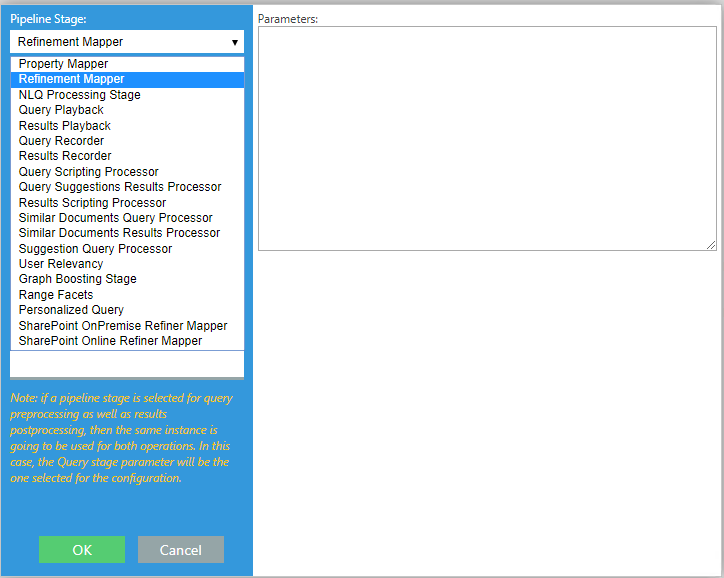Viewport: 724px width, 578px height.
Task: Select Property Mapper from the list
Action: pos(63,64)
